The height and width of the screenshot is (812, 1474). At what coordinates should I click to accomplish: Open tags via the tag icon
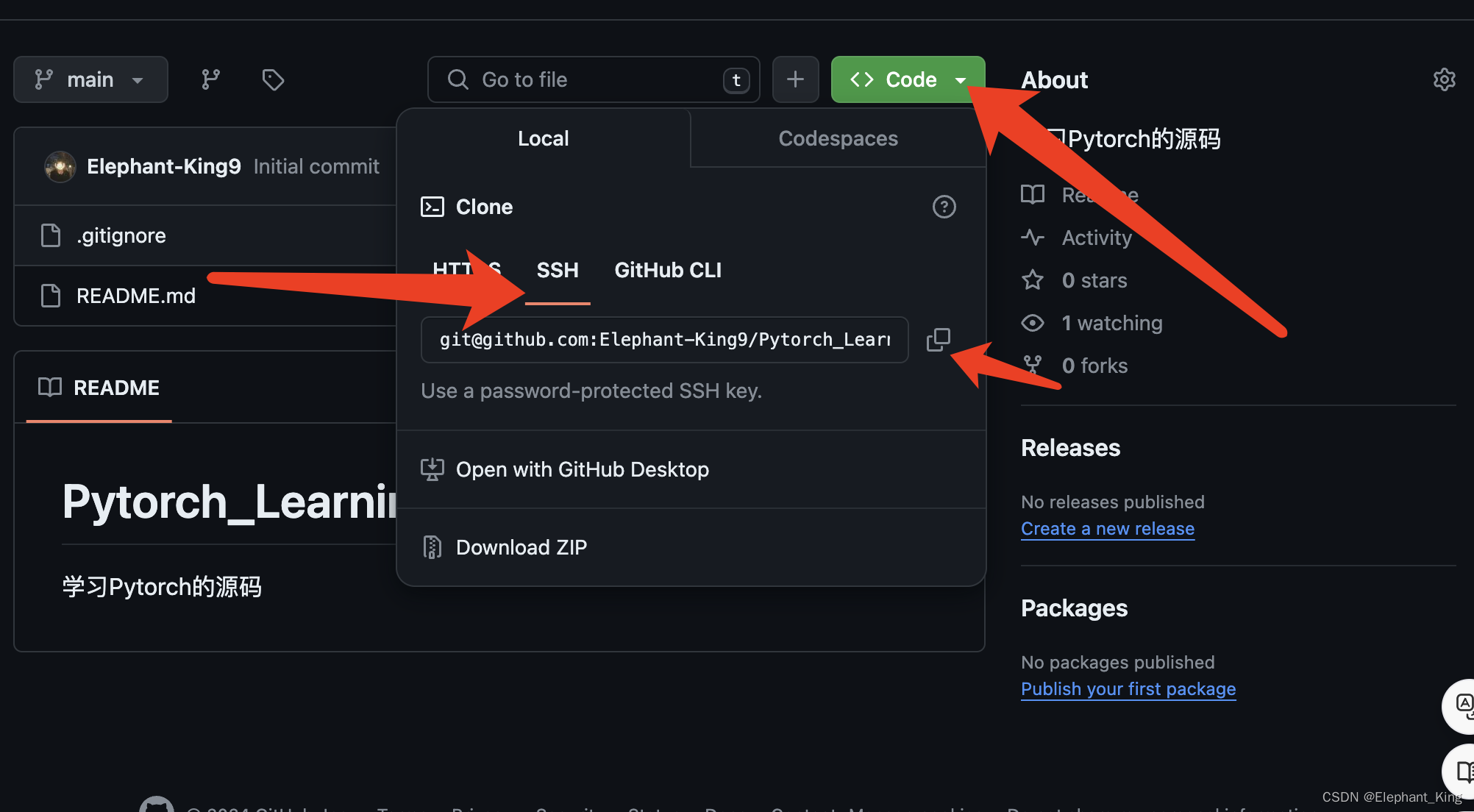click(x=273, y=79)
